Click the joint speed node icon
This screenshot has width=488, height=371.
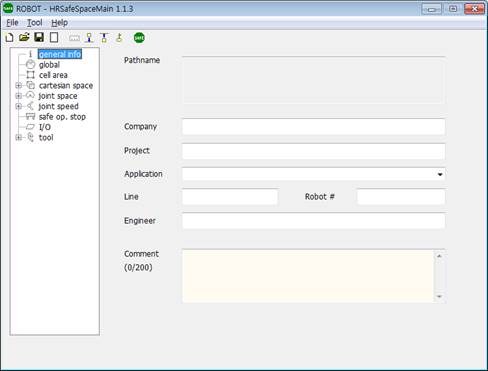[x=30, y=106]
